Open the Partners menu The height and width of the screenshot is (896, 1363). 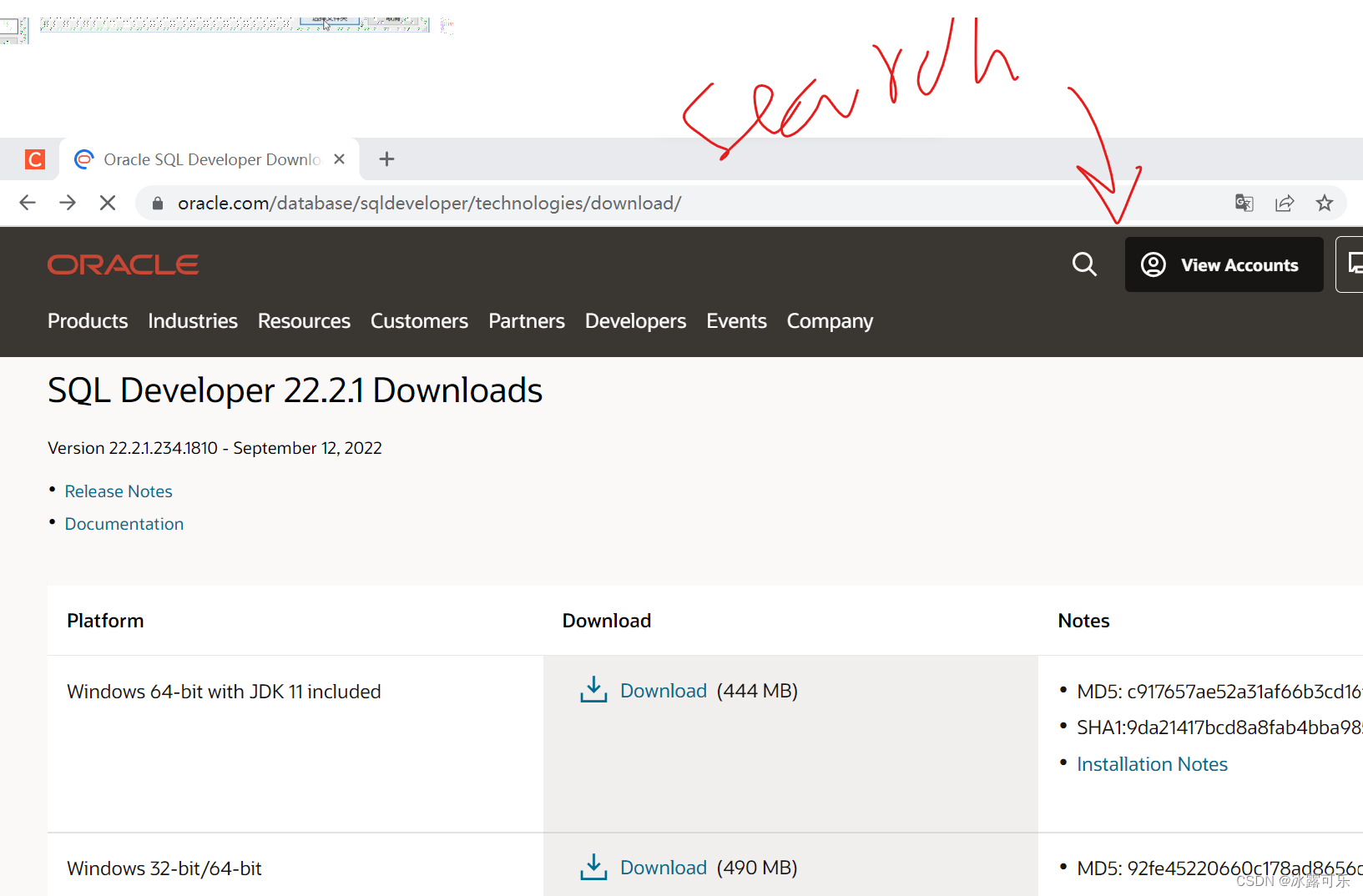tap(527, 321)
